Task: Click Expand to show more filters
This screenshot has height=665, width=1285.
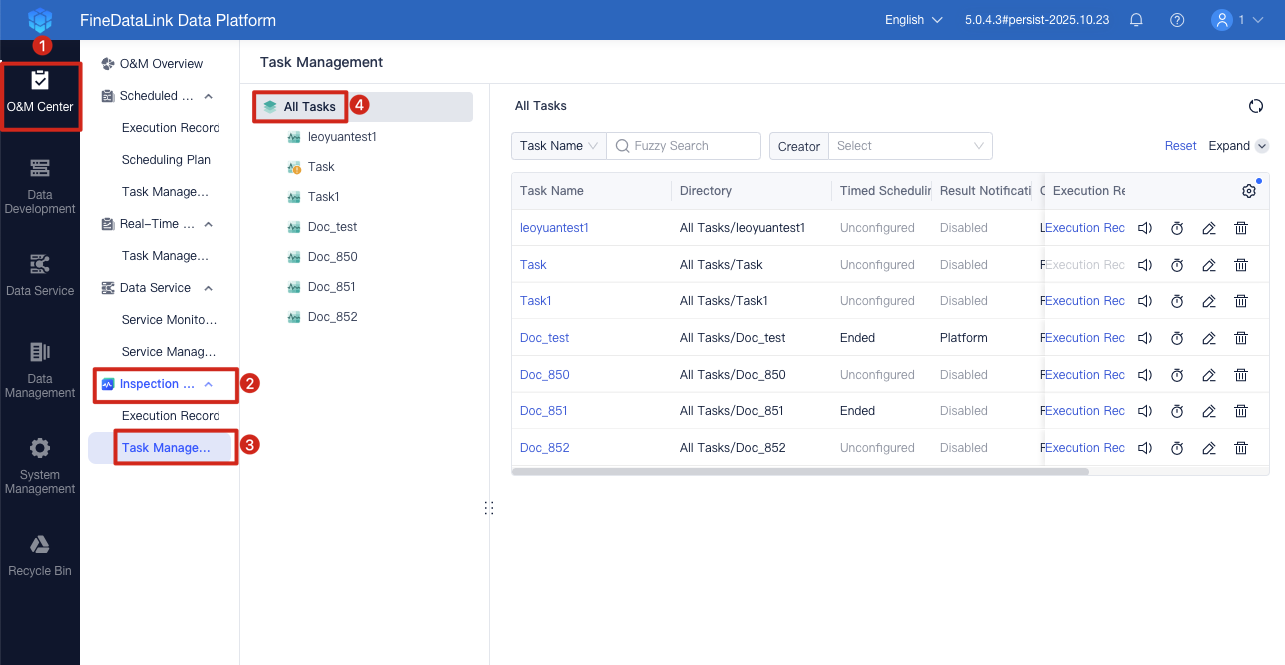Action: point(1238,146)
